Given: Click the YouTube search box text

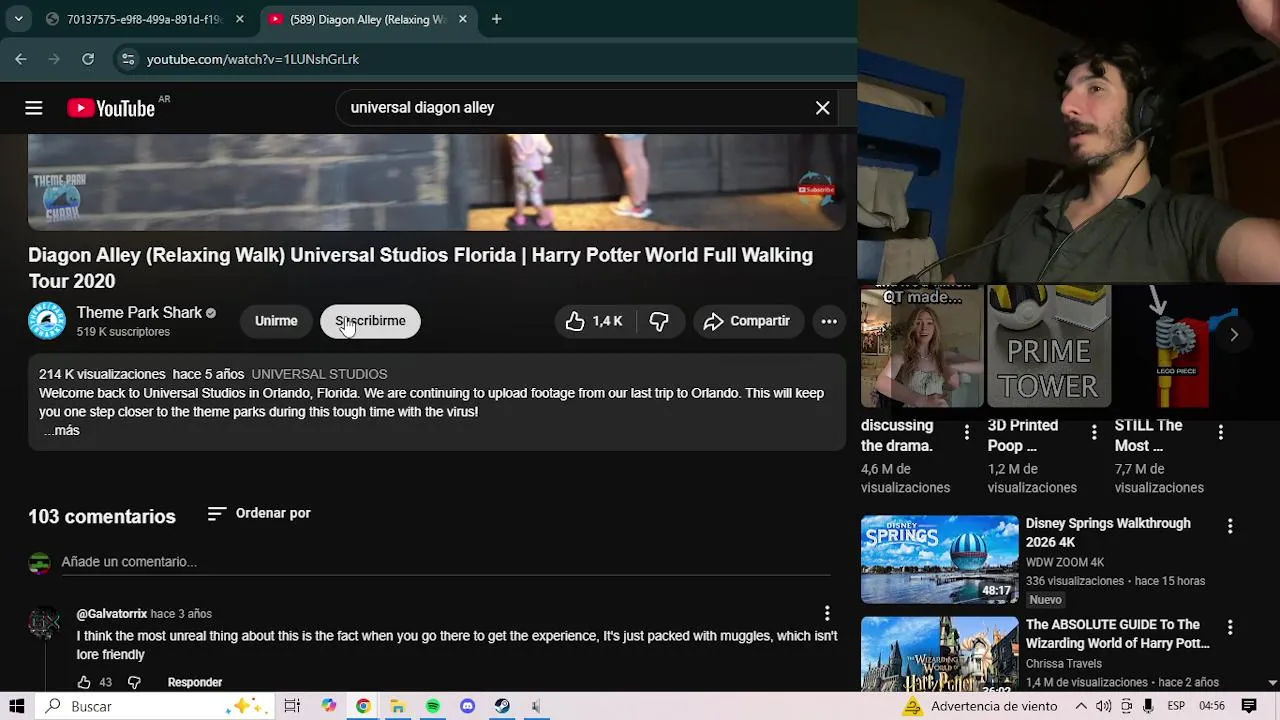Looking at the screenshot, I should click(x=422, y=108).
